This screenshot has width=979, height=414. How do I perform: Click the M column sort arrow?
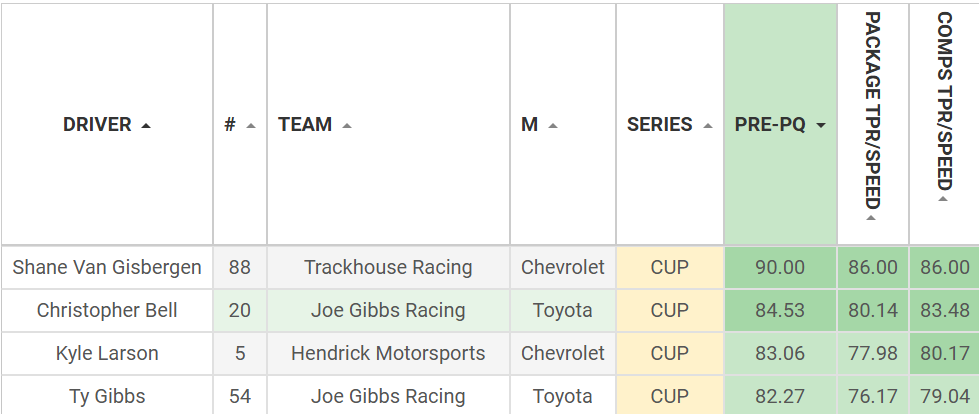(x=553, y=126)
